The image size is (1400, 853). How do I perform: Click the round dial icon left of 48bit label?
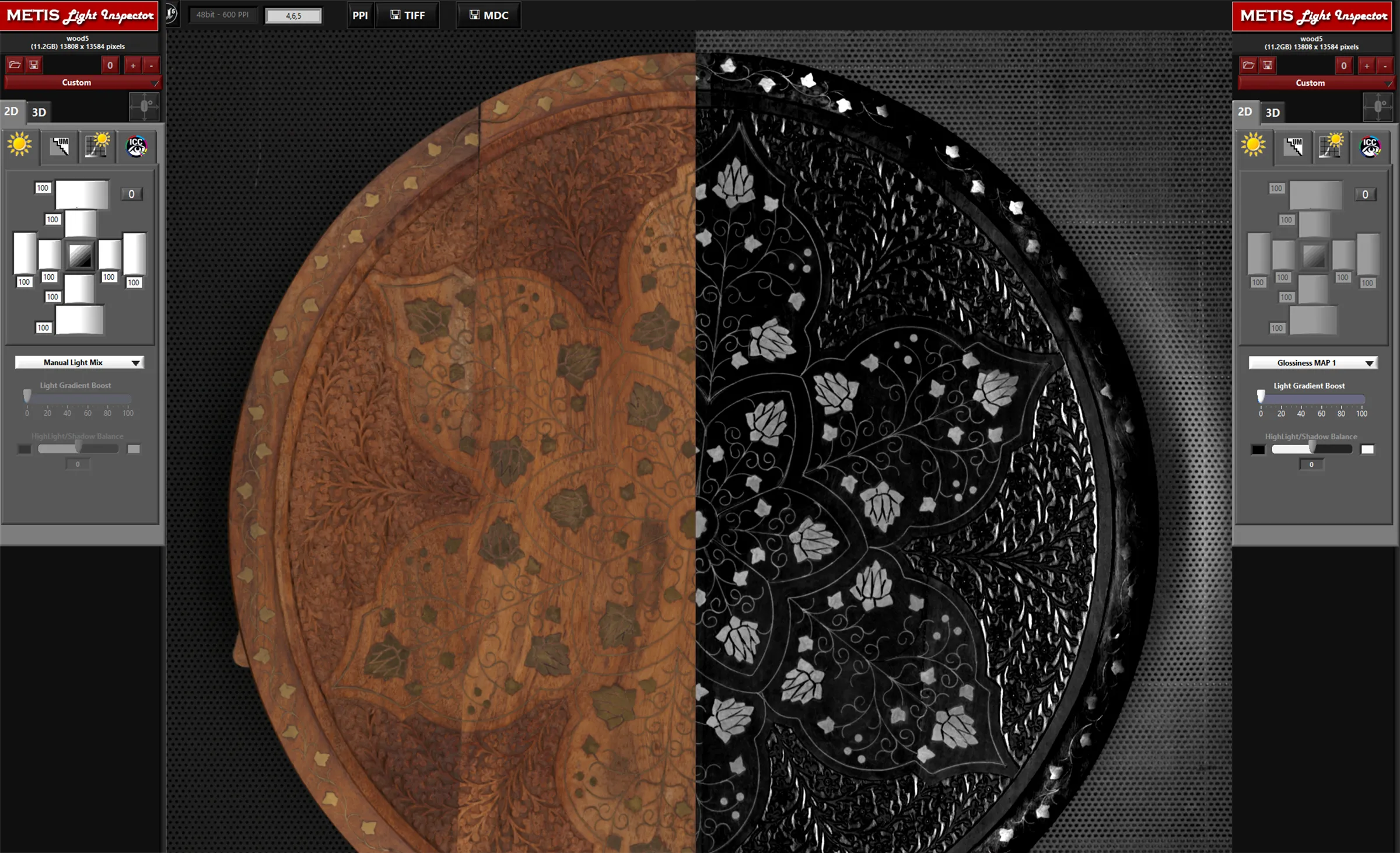(171, 13)
